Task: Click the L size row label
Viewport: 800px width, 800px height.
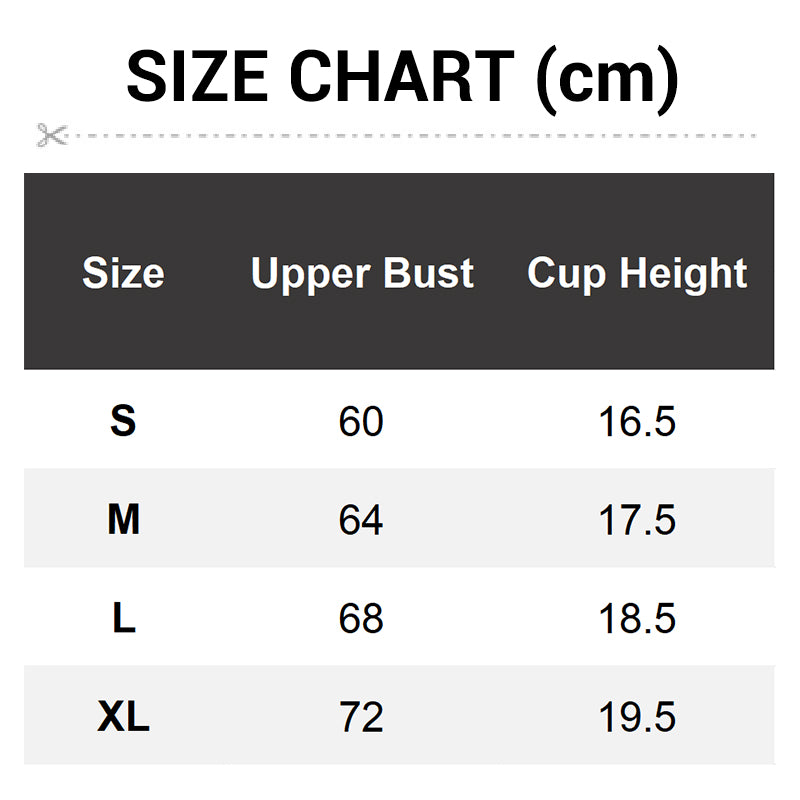Action: [x=123, y=619]
